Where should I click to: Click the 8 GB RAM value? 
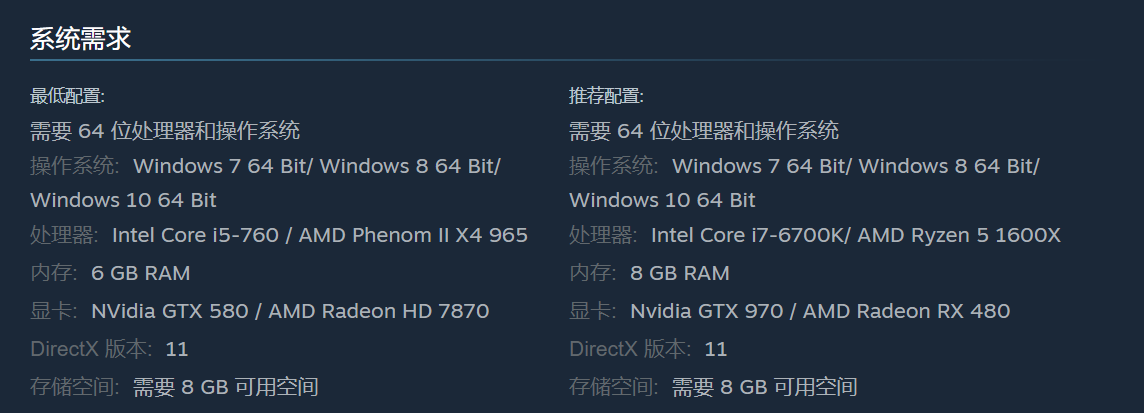coord(680,273)
